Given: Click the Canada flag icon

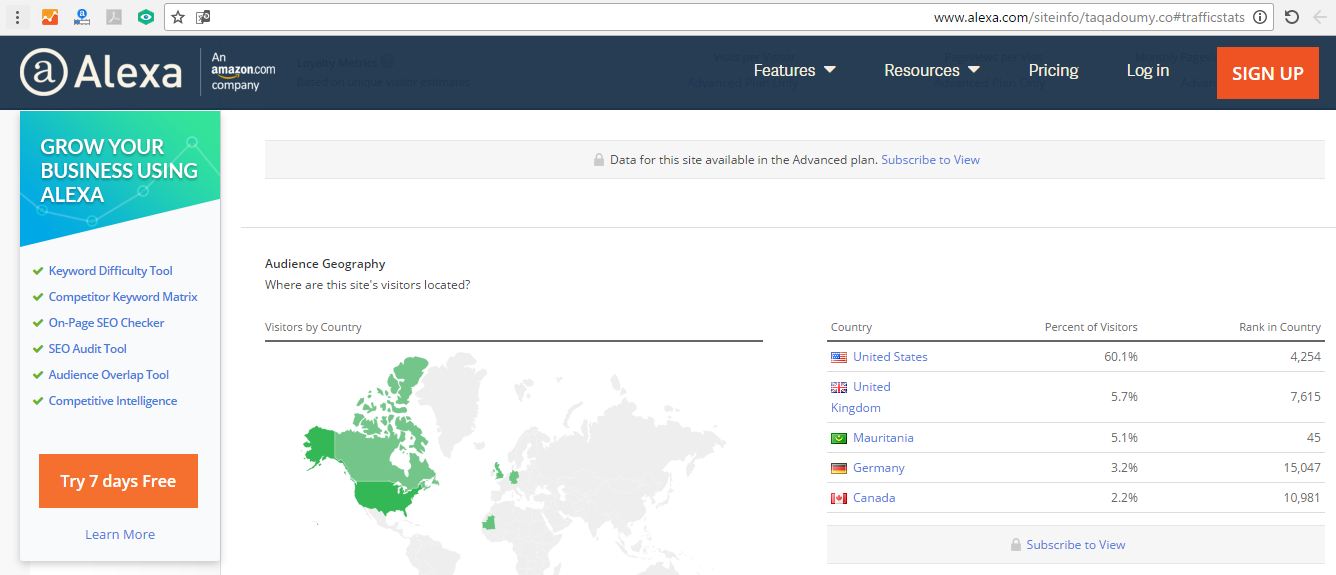Looking at the screenshot, I should (x=838, y=498).
